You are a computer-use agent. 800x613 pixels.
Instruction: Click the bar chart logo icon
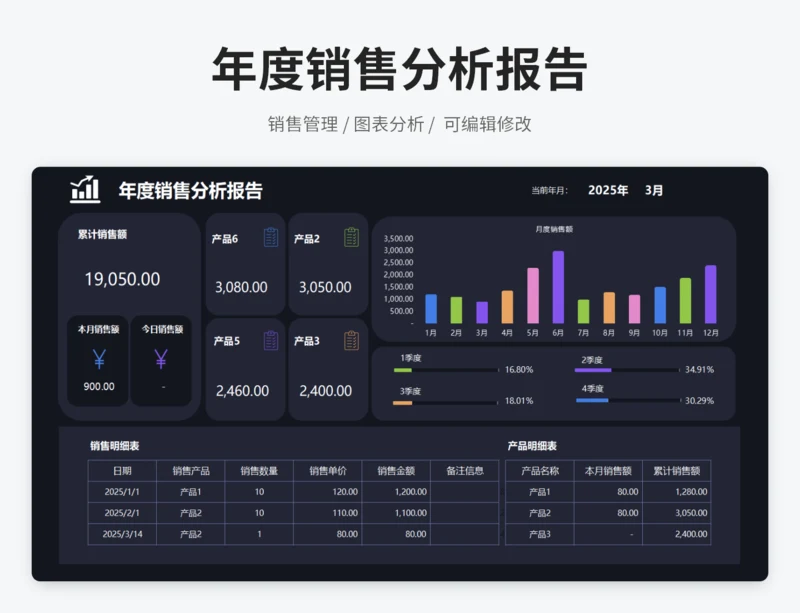pyautogui.click(x=85, y=189)
